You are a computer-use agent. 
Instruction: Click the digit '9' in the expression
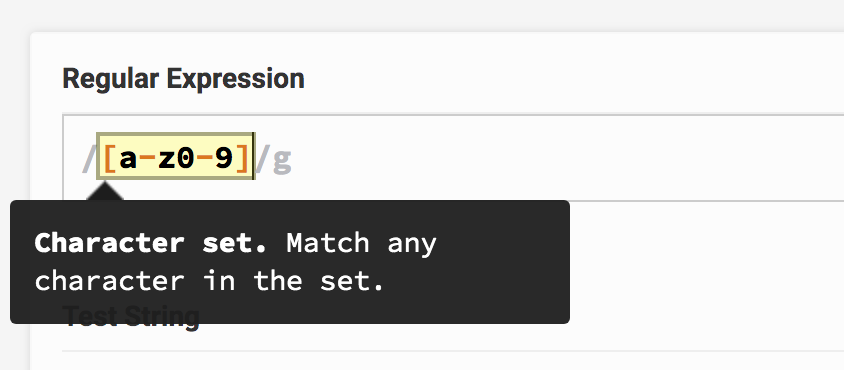click(224, 158)
